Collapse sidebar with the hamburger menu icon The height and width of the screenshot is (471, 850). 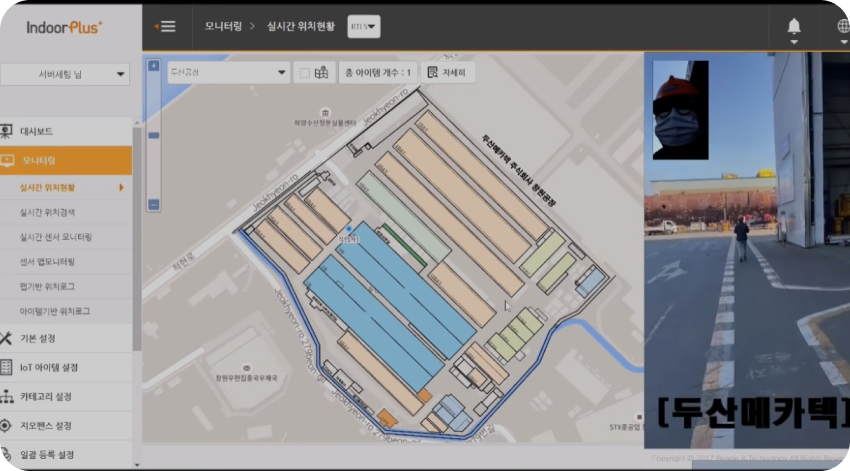click(x=164, y=27)
